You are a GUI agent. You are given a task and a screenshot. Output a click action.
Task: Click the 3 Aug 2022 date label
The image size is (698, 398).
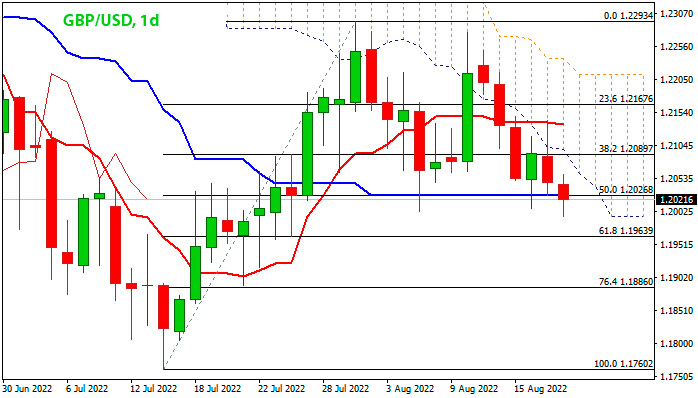[x=410, y=389]
